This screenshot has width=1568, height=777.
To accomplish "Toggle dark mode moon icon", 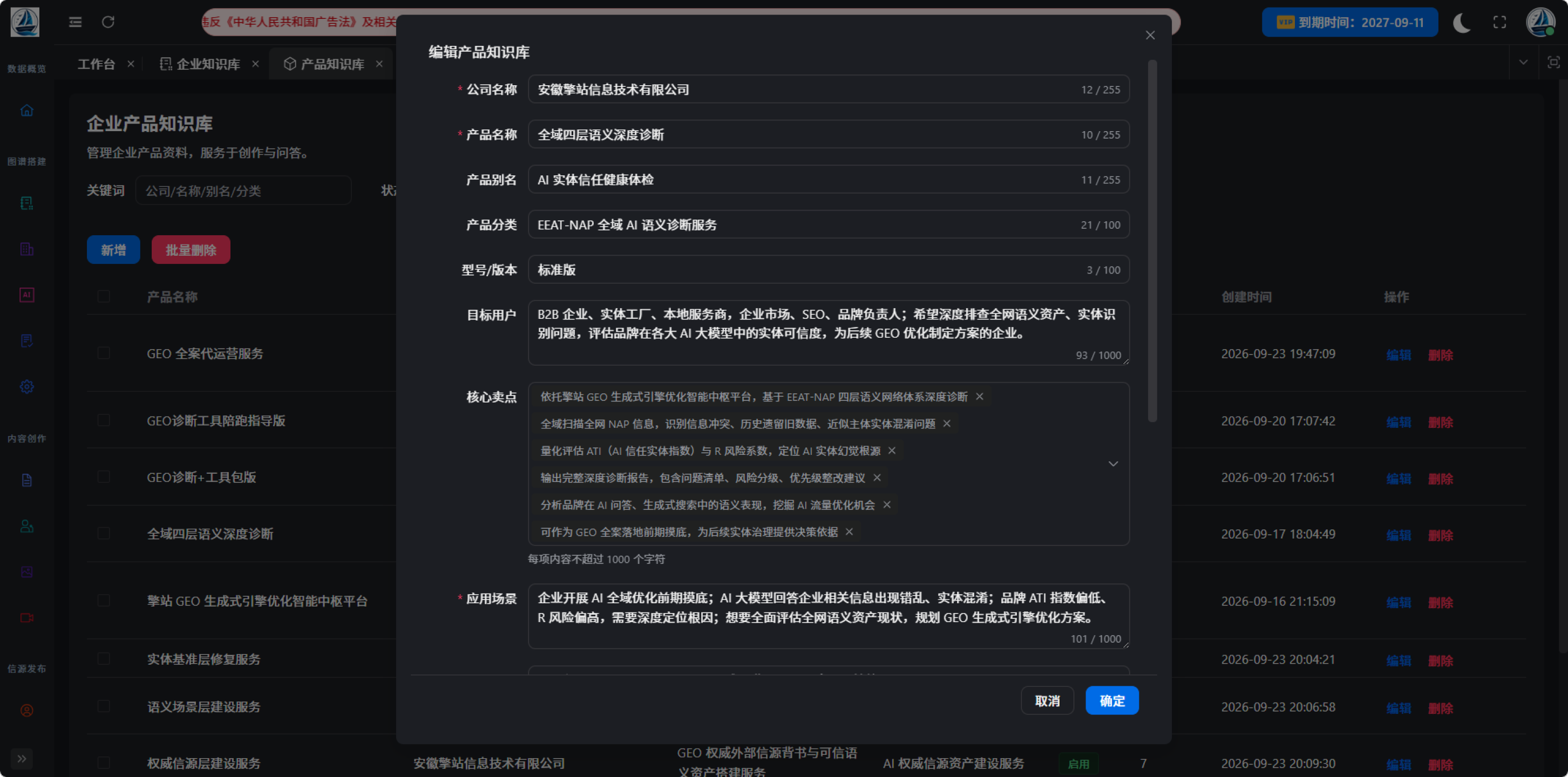I will pos(1462,23).
